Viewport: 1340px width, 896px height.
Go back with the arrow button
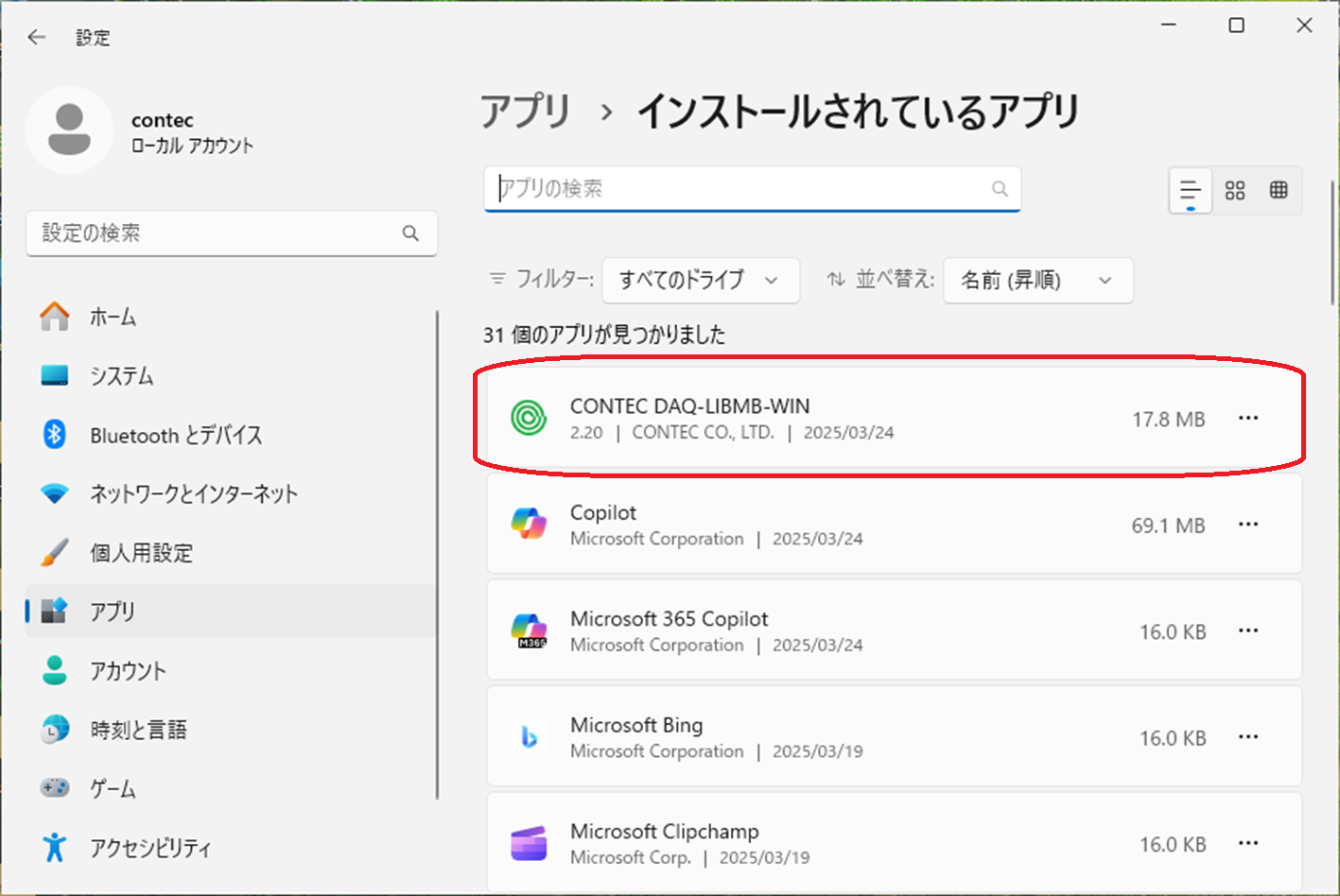coord(37,37)
